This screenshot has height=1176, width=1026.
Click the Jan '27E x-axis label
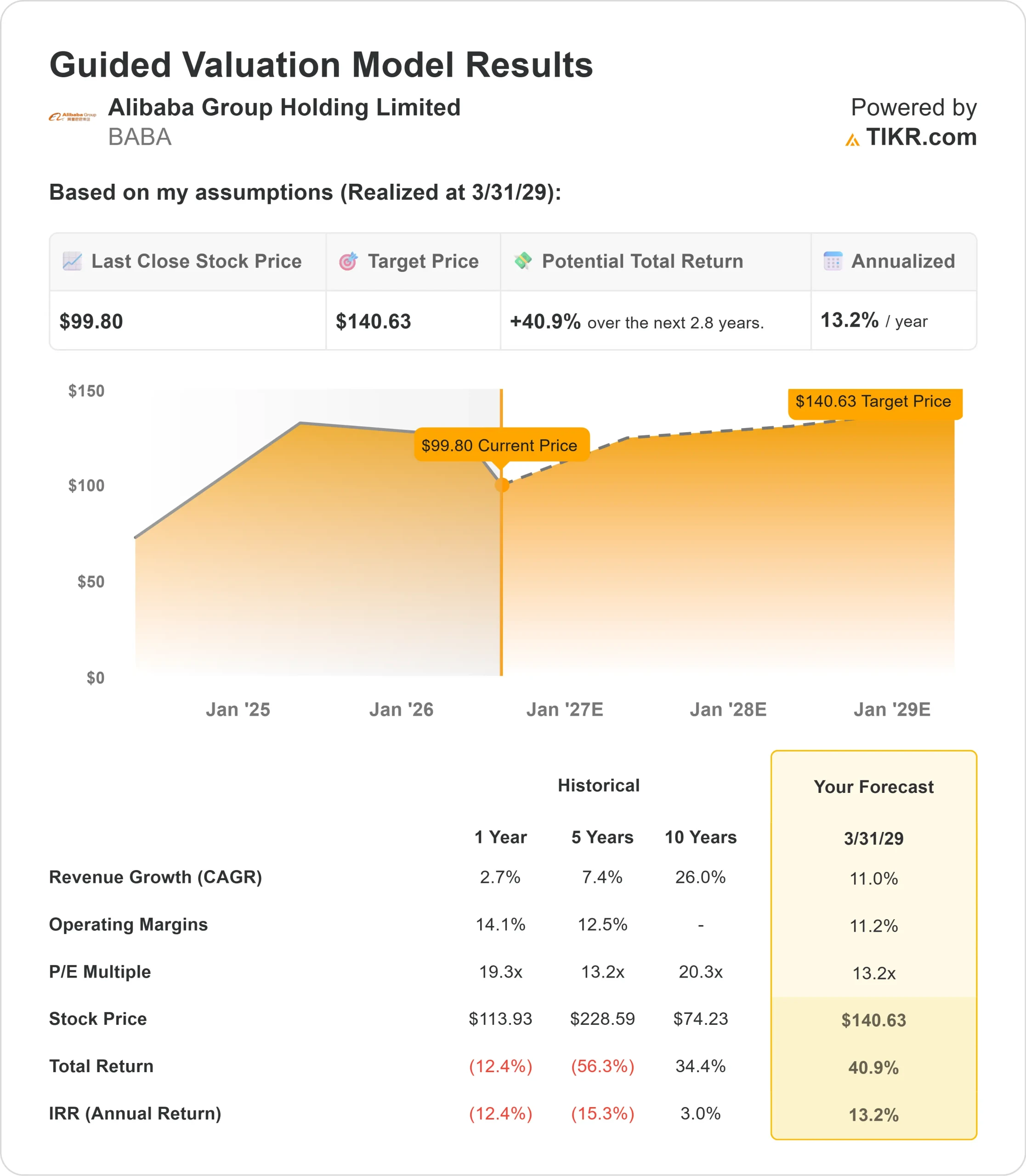[565, 710]
